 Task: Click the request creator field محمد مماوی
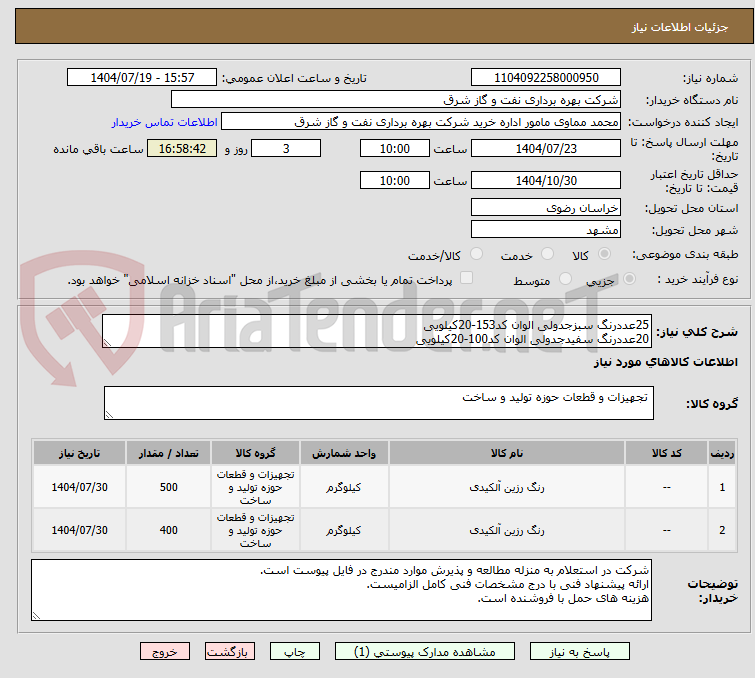tap(421, 122)
